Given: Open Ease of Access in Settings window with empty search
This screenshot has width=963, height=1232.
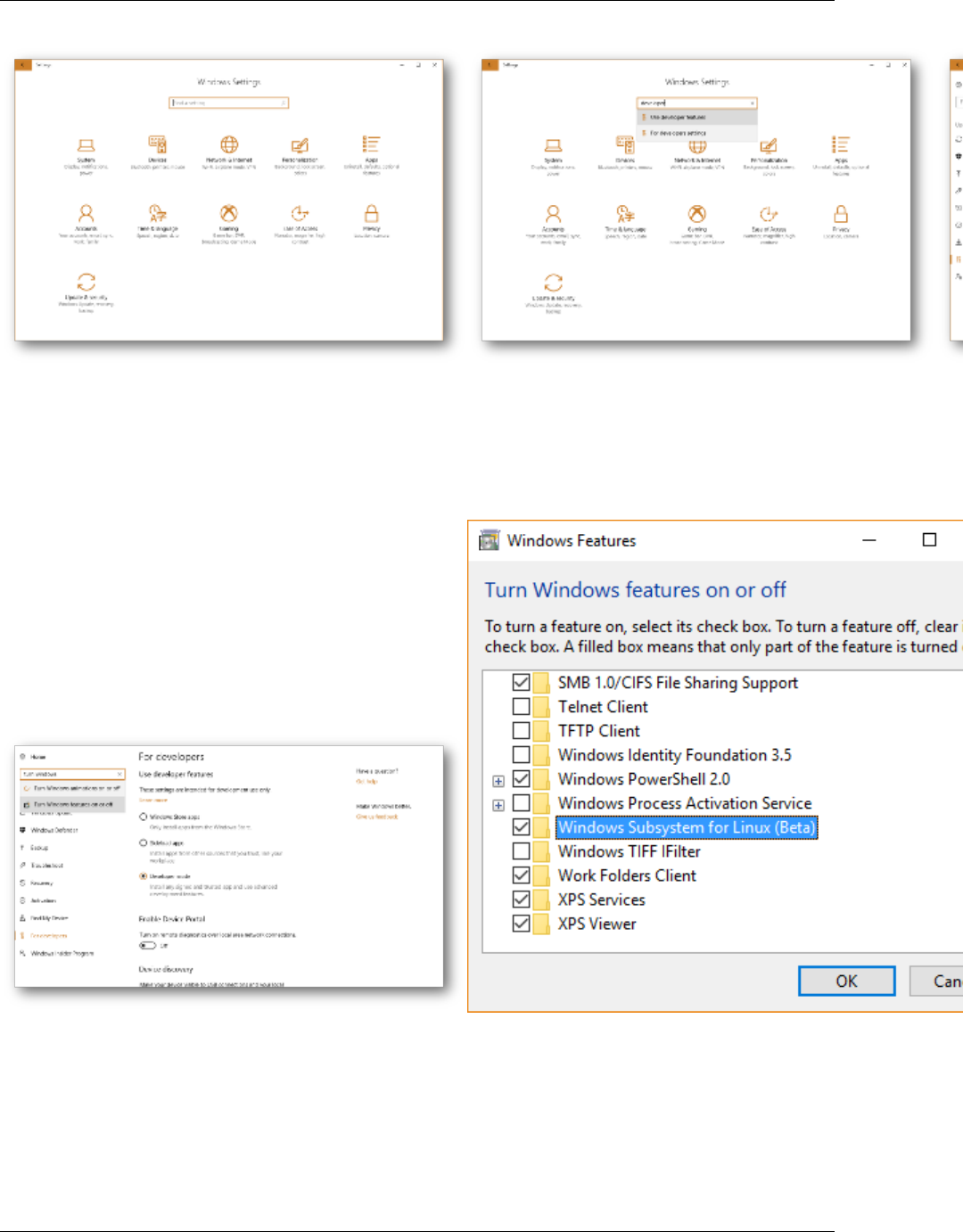Looking at the screenshot, I should click(x=300, y=223).
